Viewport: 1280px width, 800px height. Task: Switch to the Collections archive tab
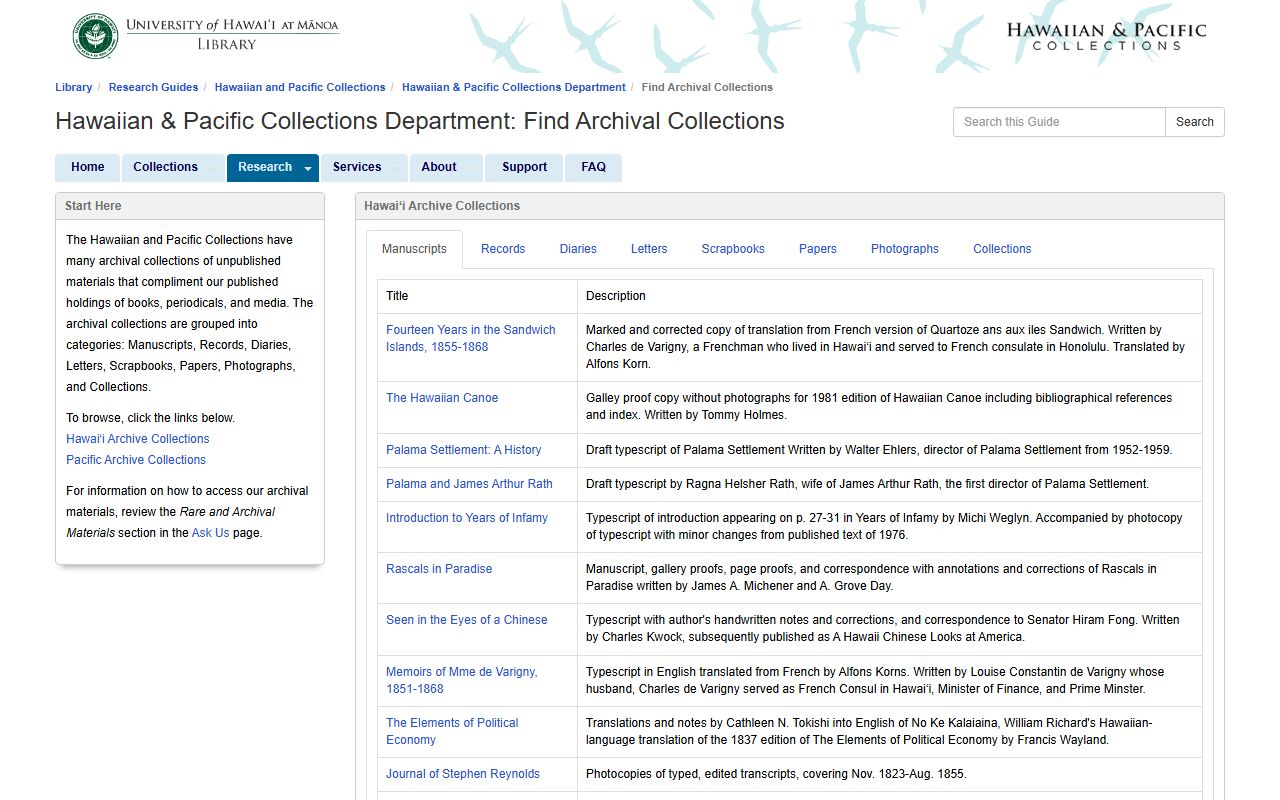pos(1002,249)
